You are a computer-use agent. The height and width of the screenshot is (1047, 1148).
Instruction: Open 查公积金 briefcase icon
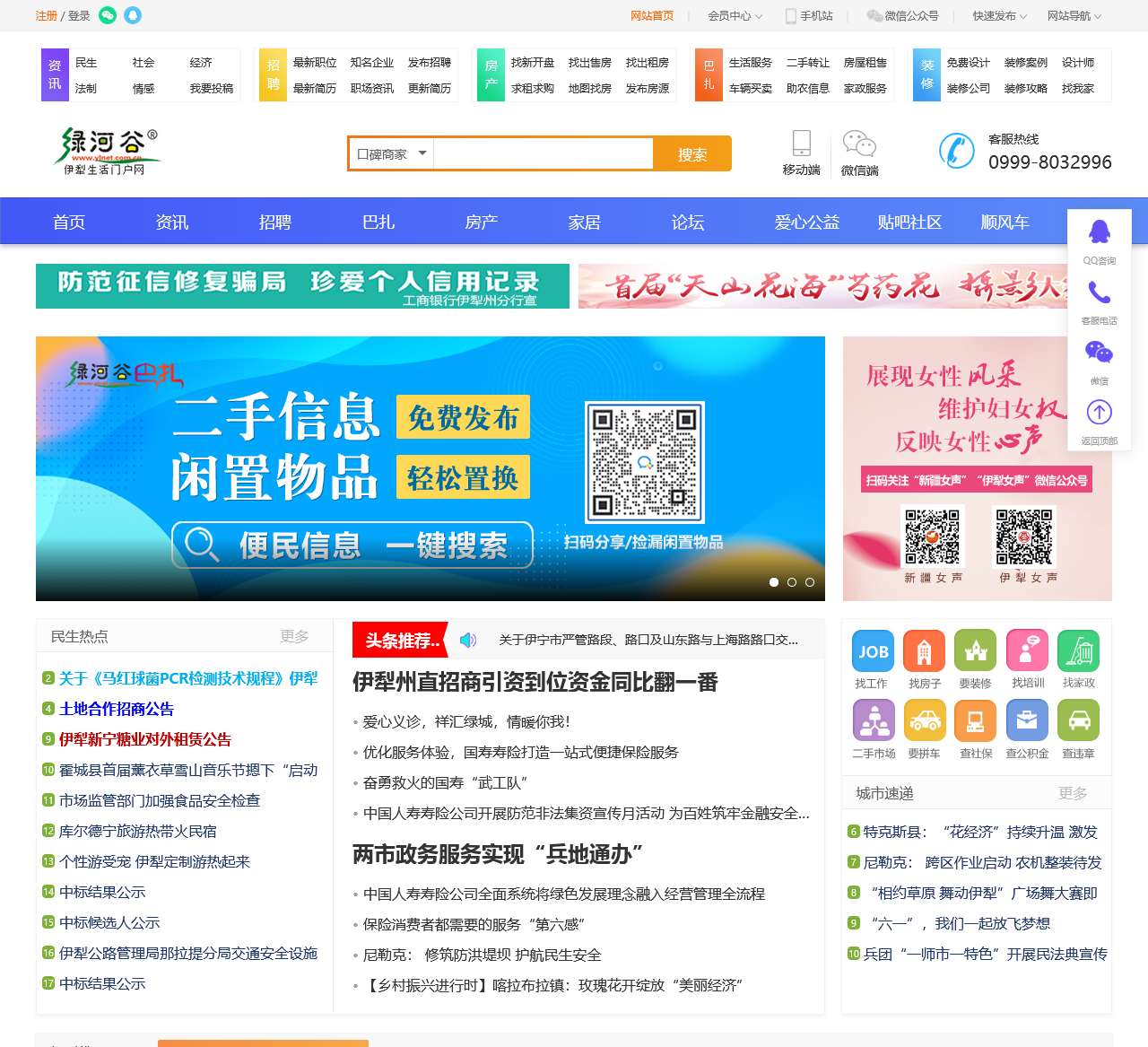[x=1027, y=720]
